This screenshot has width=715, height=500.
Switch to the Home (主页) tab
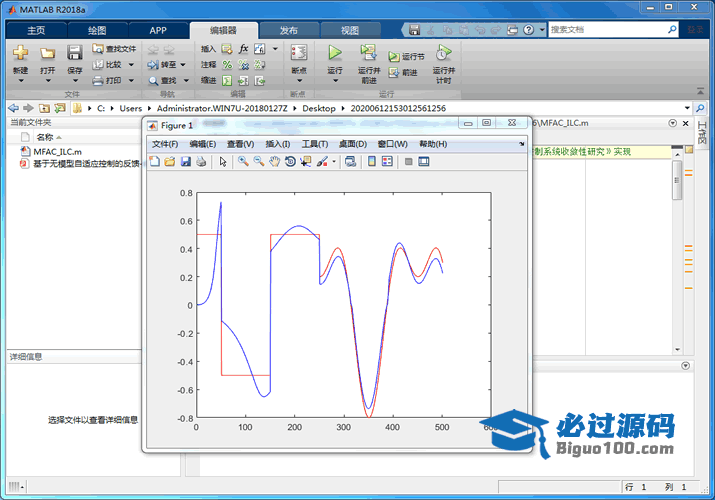pyautogui.click(x=36, y=30)
